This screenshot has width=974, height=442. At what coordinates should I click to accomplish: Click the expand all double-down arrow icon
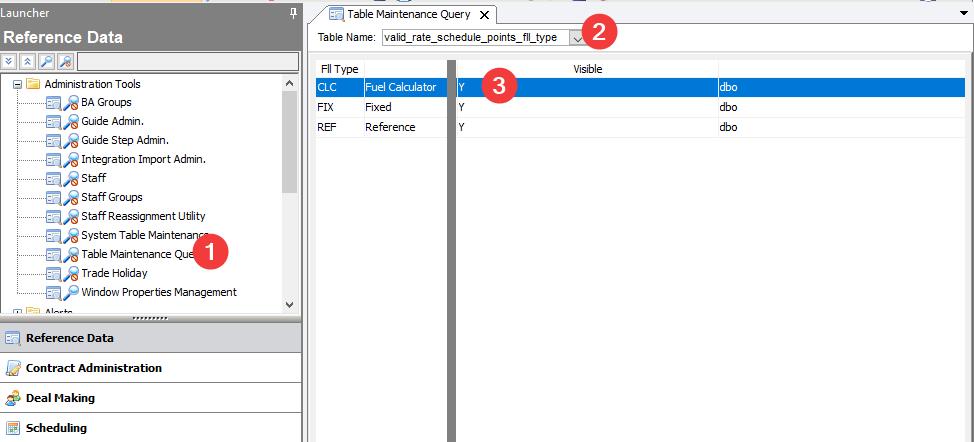pyautogui.click(x=9, y=61)
